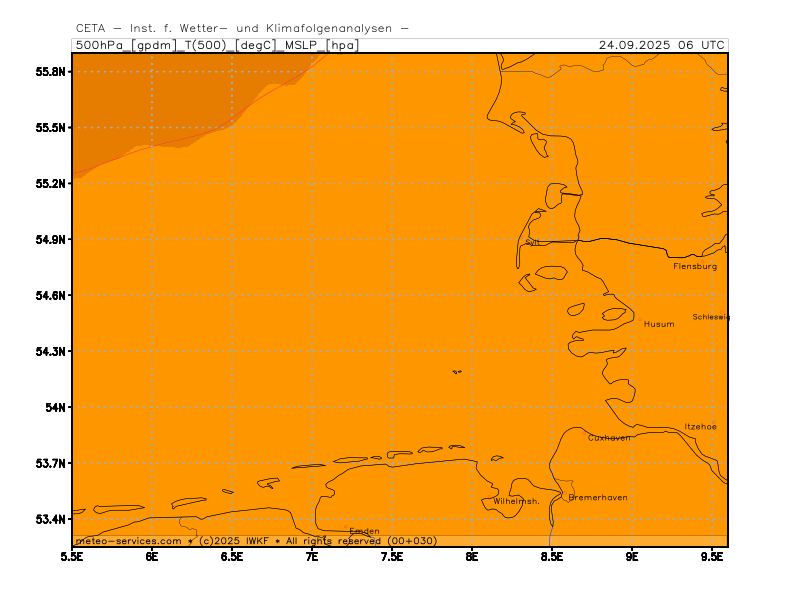This screenshot has height=600, width=800.
Task: Click the 55.5N latitude label
Action: tap(51, 128)
